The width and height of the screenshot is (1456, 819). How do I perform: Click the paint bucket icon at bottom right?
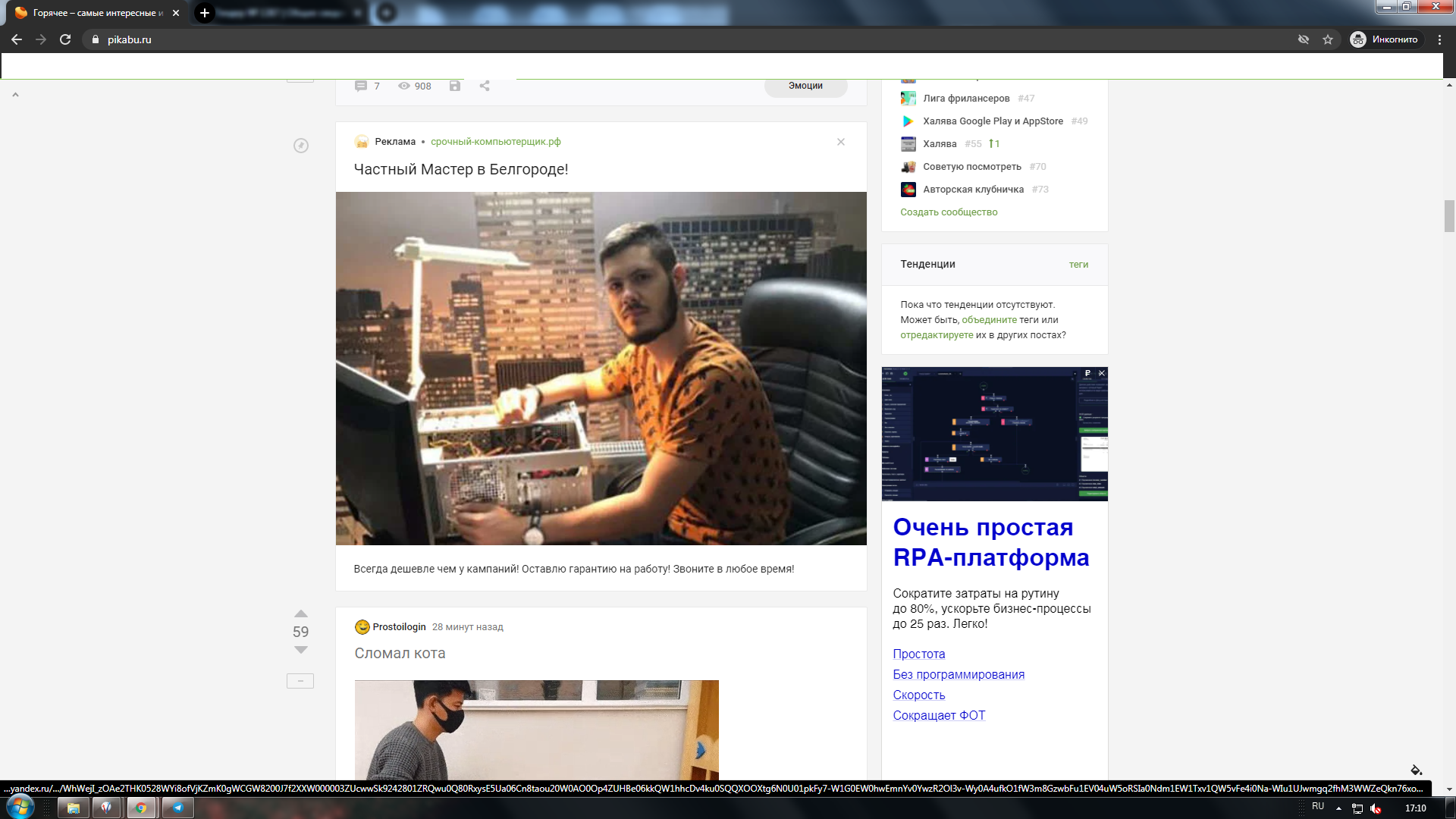1416,770
